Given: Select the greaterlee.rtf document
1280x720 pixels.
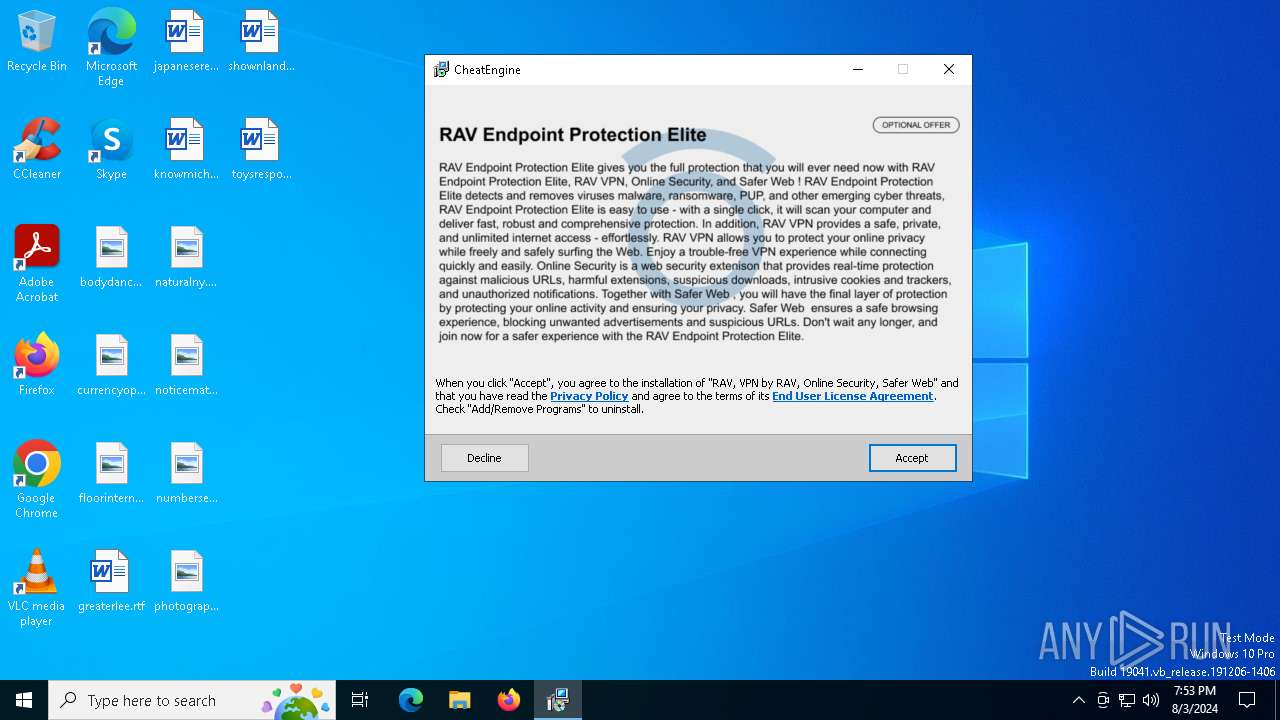Looking at the screenshot, I should pyautogui.click(x=111, y=582).
